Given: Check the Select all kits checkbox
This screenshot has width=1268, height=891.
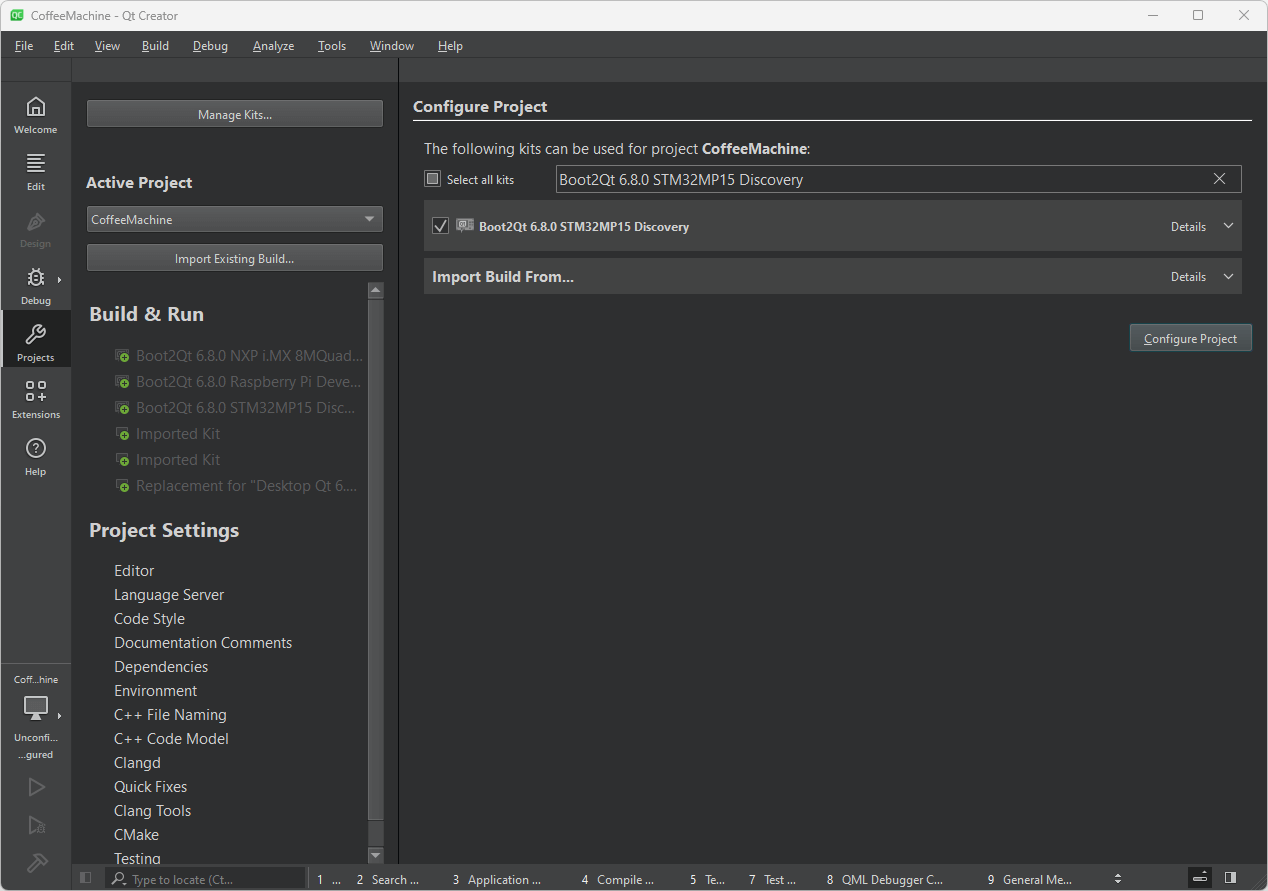Looking at the screenshot, I should pos(433,179).
